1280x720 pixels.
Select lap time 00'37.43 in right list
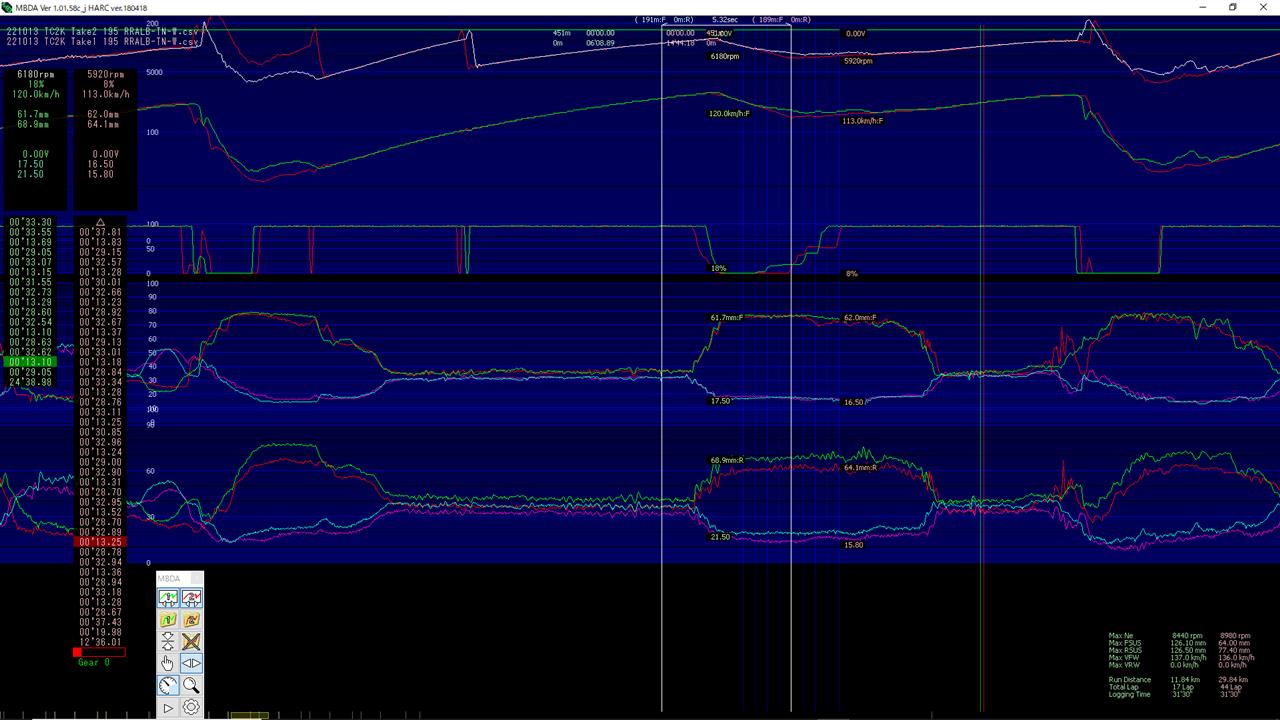[x=100, y=622]
